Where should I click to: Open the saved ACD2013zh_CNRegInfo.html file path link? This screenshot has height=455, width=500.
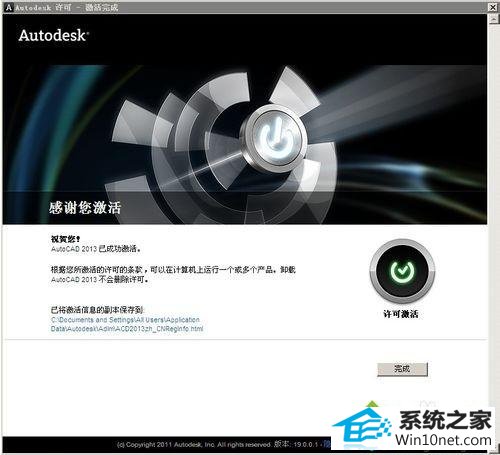pyautogui.click(x=127, y=324)
